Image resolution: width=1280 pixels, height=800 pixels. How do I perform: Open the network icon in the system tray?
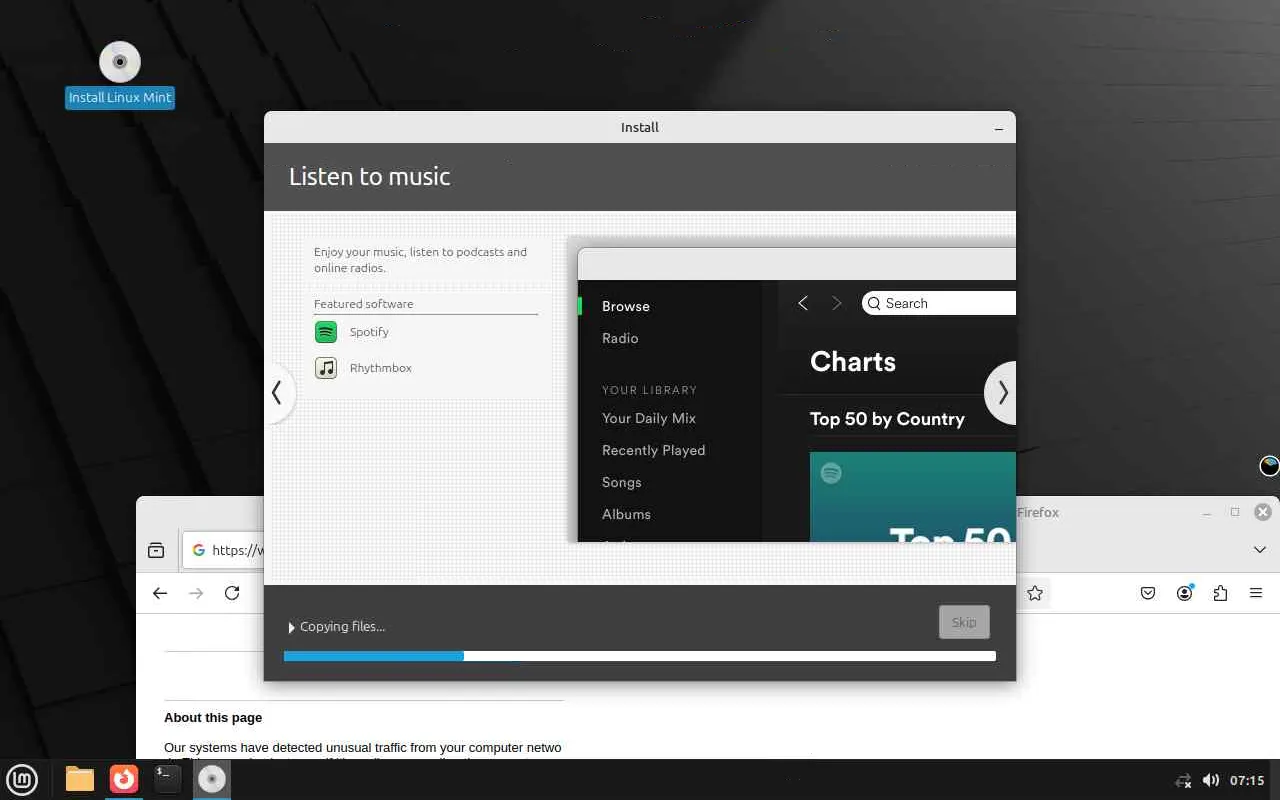pyautogui.click(x=1183, y=780)
